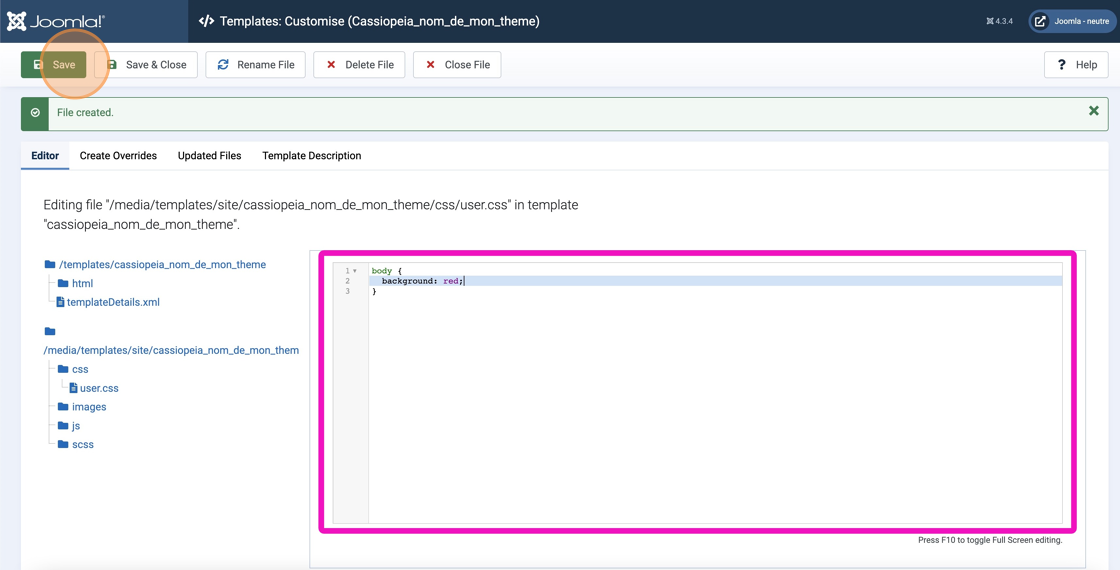Fold code at line 1 arrow
This screenshot has width=1120, height=570.
pos(355,271)
